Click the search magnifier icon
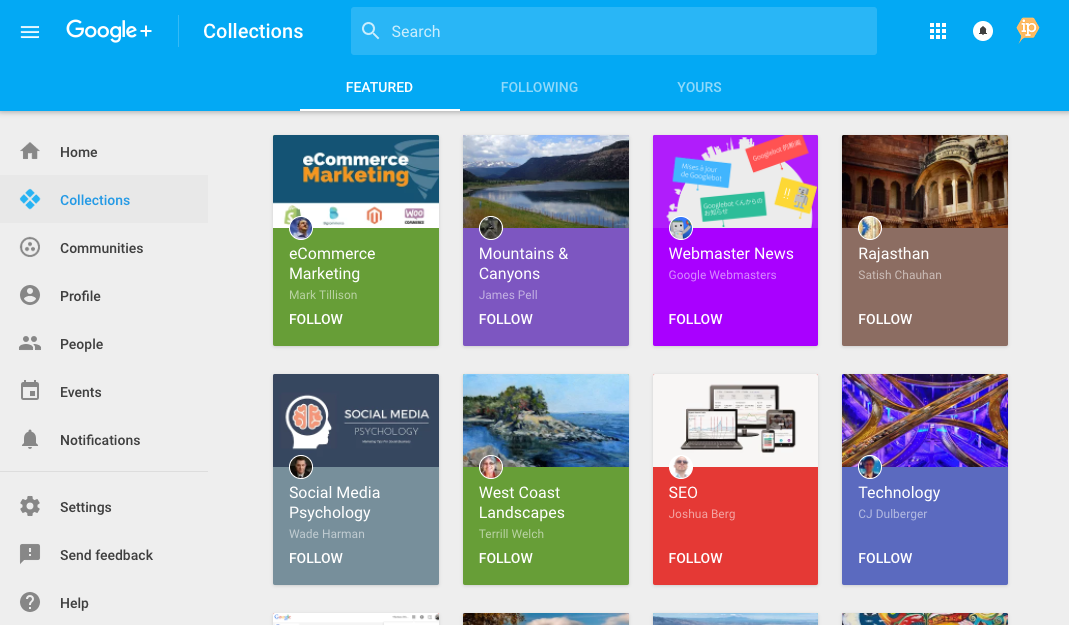Viewport: 1069px width, 625px height. point(370,31)
